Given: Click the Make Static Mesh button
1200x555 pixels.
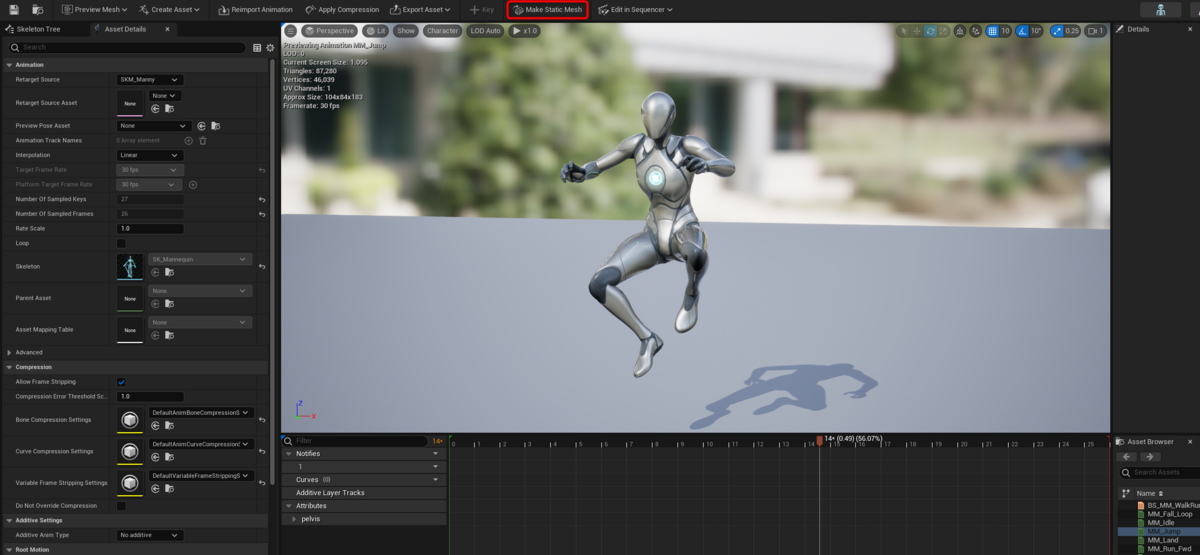Looking at the screenshot, I should coord(547,9).
